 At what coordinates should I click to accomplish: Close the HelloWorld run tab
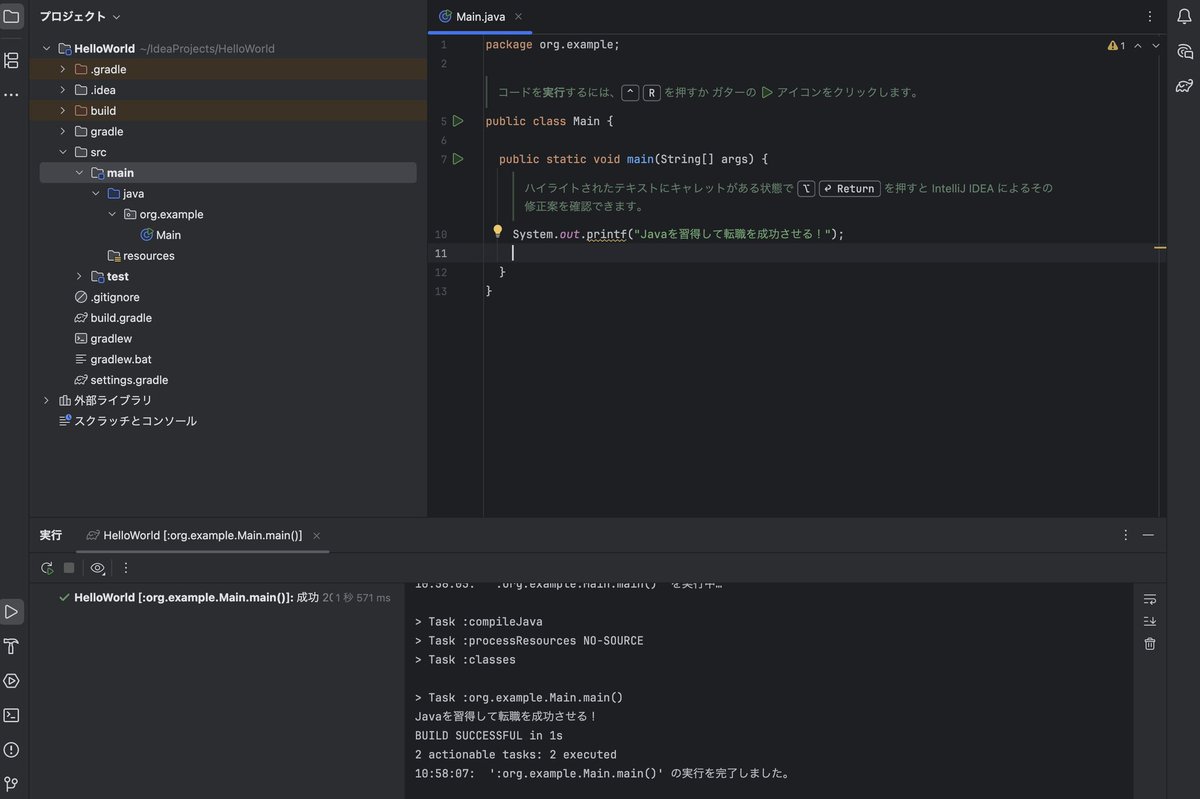[317, 536]
